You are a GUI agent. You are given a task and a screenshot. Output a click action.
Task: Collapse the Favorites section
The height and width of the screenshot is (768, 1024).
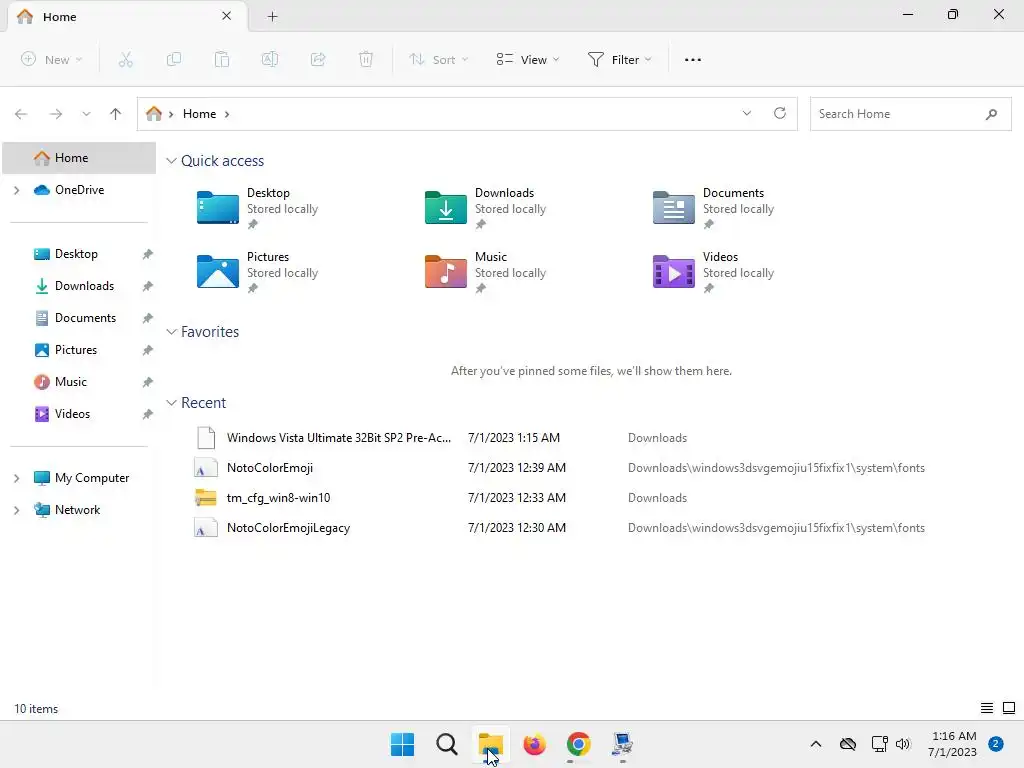click(x=171, y=332)
